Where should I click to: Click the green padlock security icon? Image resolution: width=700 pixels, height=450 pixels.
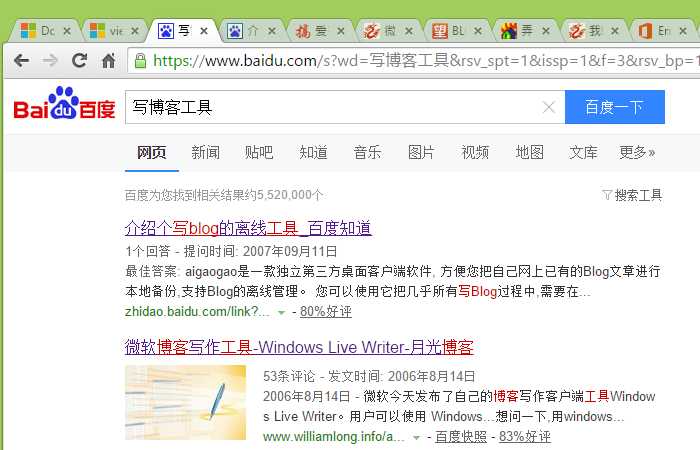(x=140, y=61)
